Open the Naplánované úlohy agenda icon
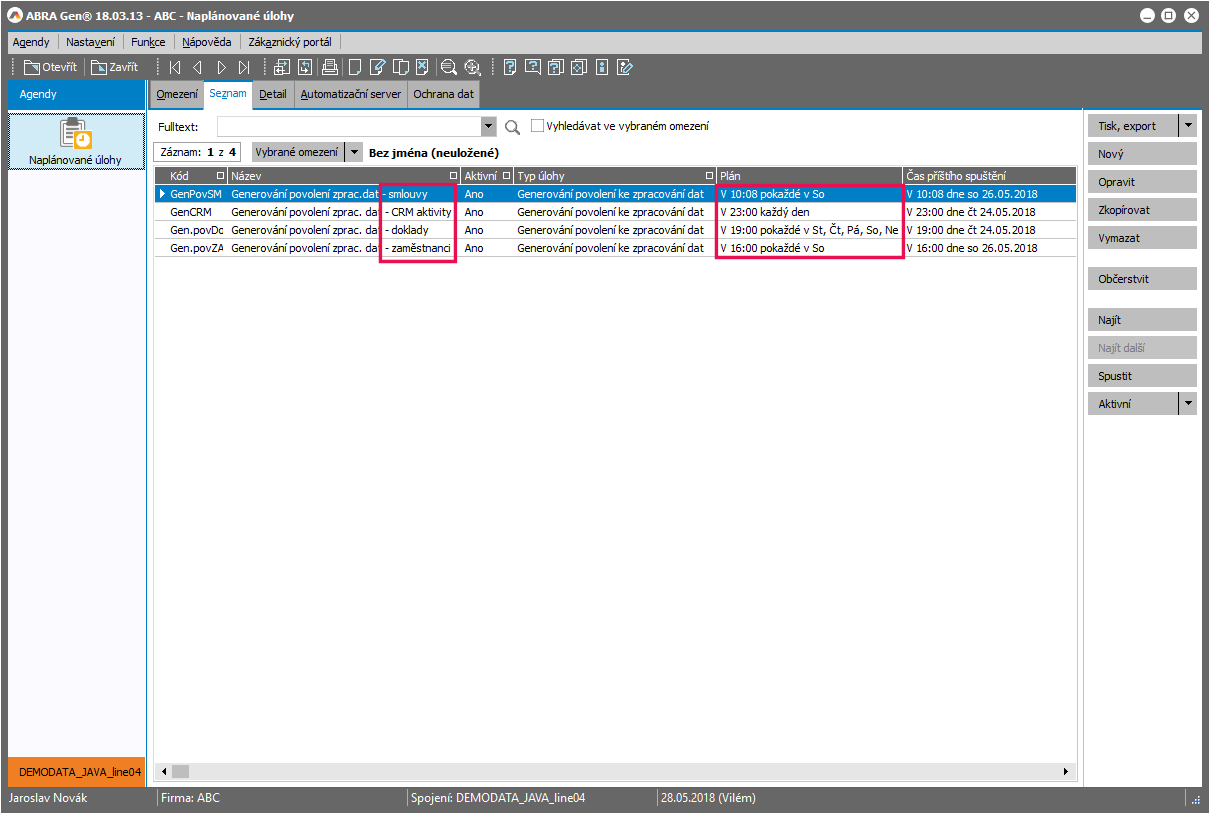 coord(76,141)
